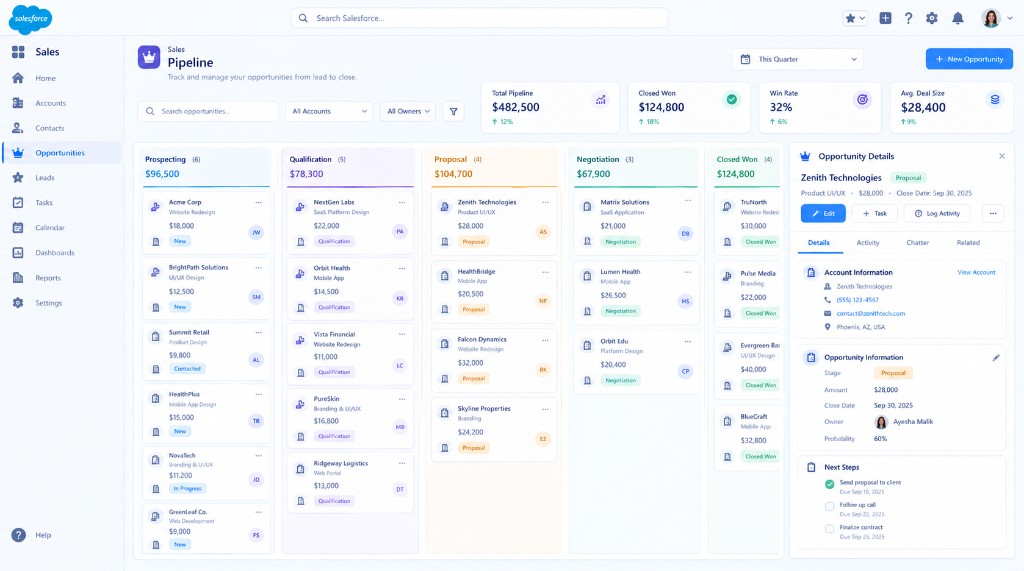Screen dimensions: 1024x571
Task: Open the Acme Corp card options menu
Action: coord(259,203)
